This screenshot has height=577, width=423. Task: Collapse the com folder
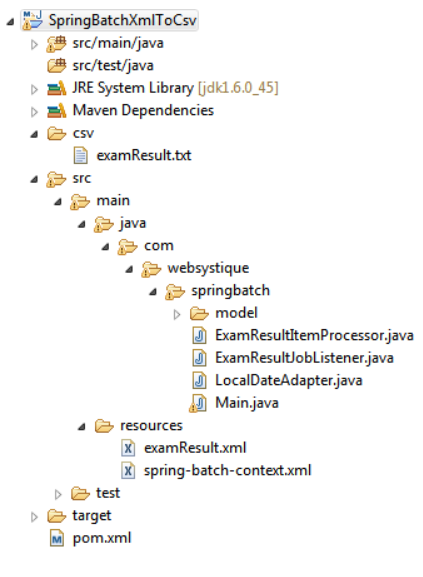(x=106, y=247)
